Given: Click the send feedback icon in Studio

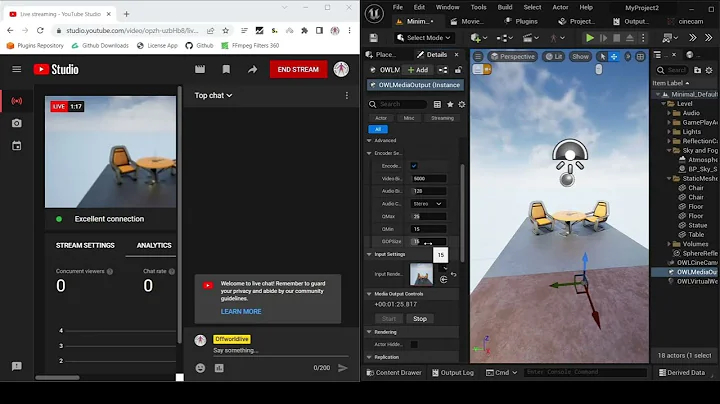Looking at the screenshot, I should 17,366.
